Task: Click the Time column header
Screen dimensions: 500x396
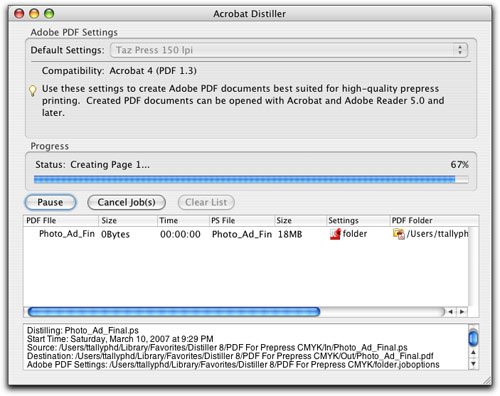Action: pyautogui.click(x=183, y=220)
